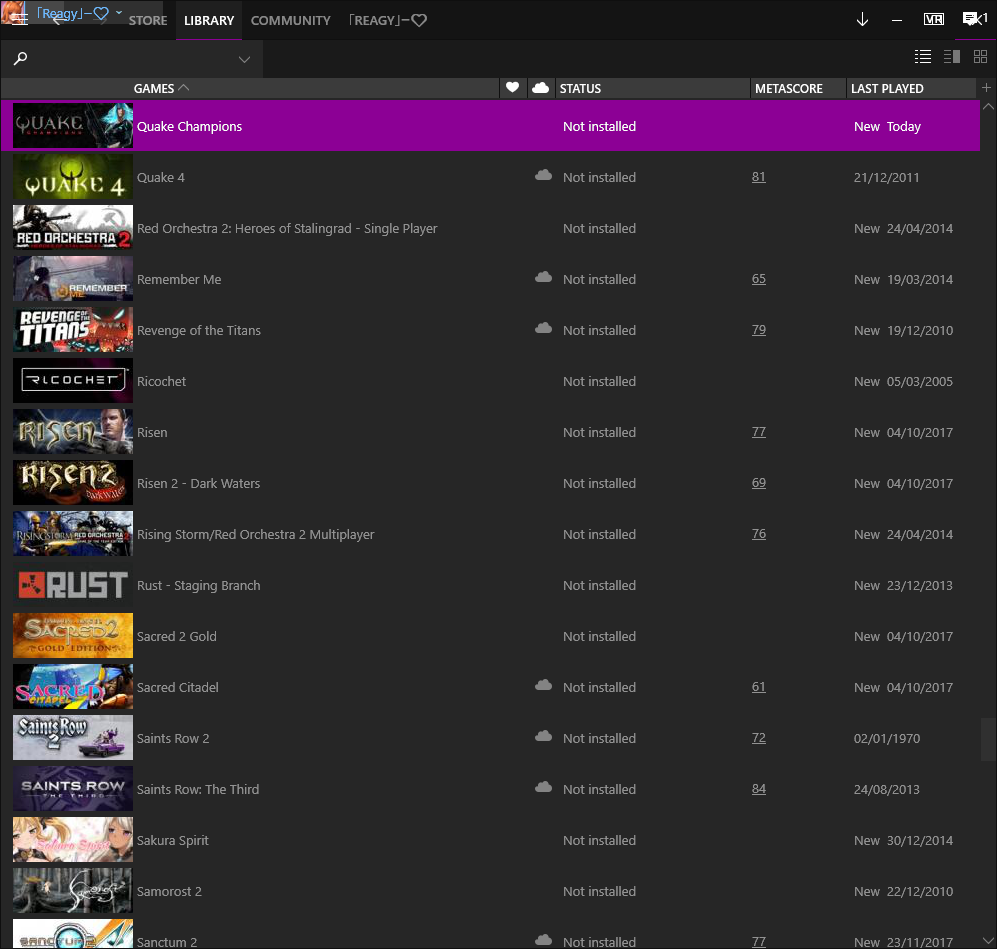Select the Ricochet game title
The height and width of the screenshot is (949, 997).
point(162,381)
